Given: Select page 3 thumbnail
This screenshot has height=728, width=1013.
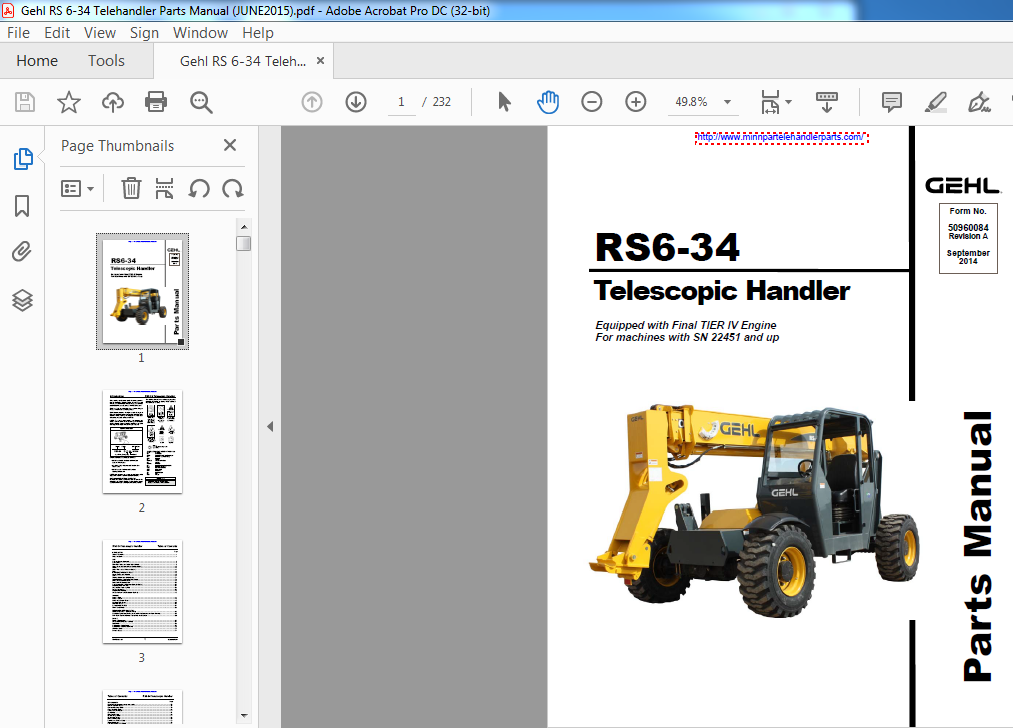Looking at the screenshot, I should pos(142,592).
